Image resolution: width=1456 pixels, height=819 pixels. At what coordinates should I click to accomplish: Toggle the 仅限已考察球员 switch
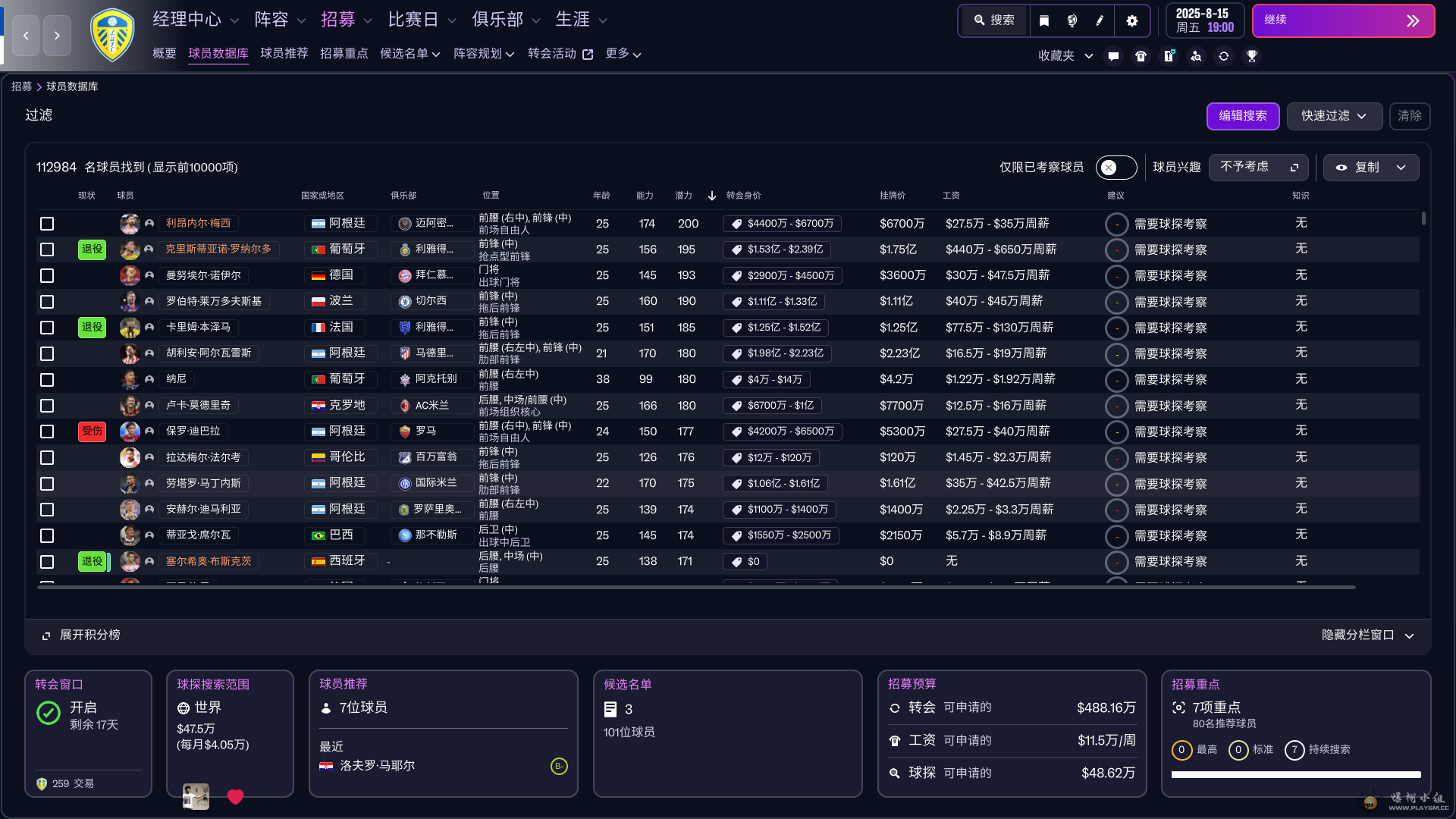pos(1116,168)
